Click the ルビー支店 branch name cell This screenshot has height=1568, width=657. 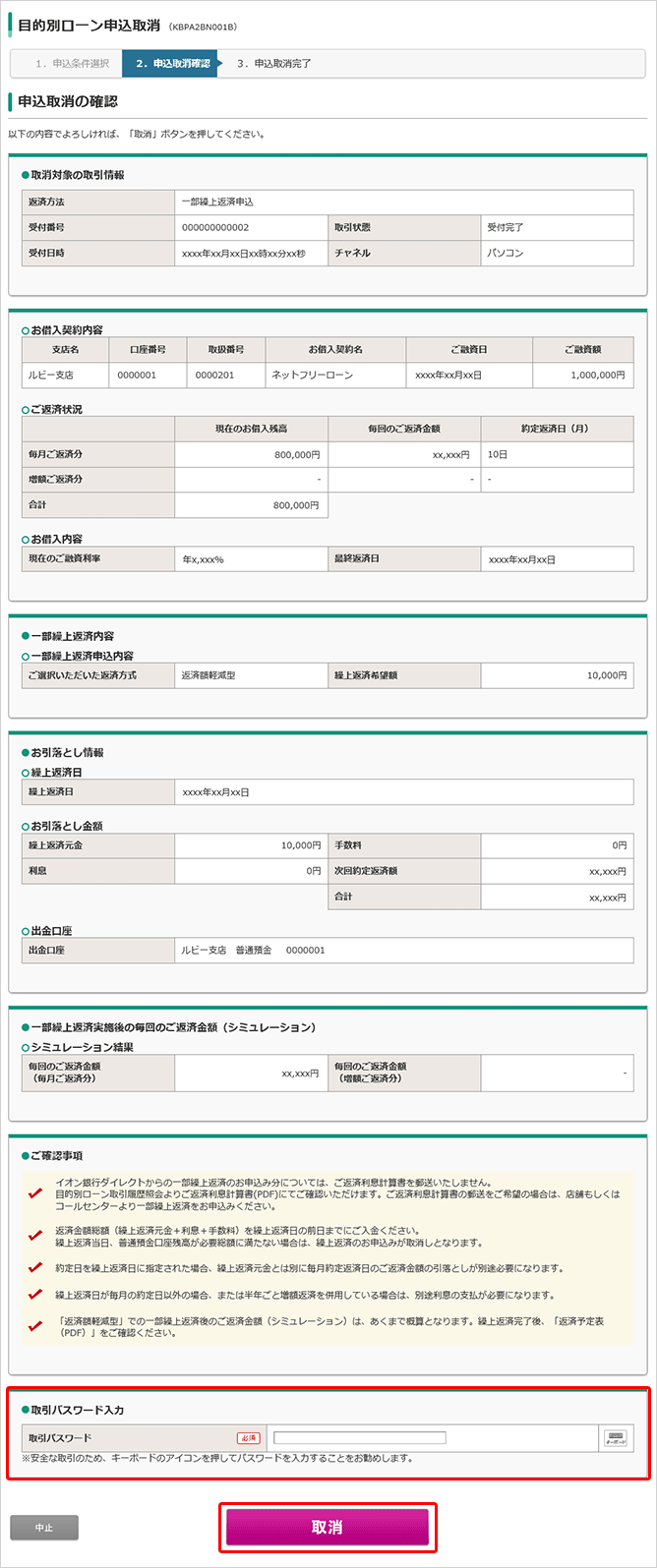[x=65, y=375]
